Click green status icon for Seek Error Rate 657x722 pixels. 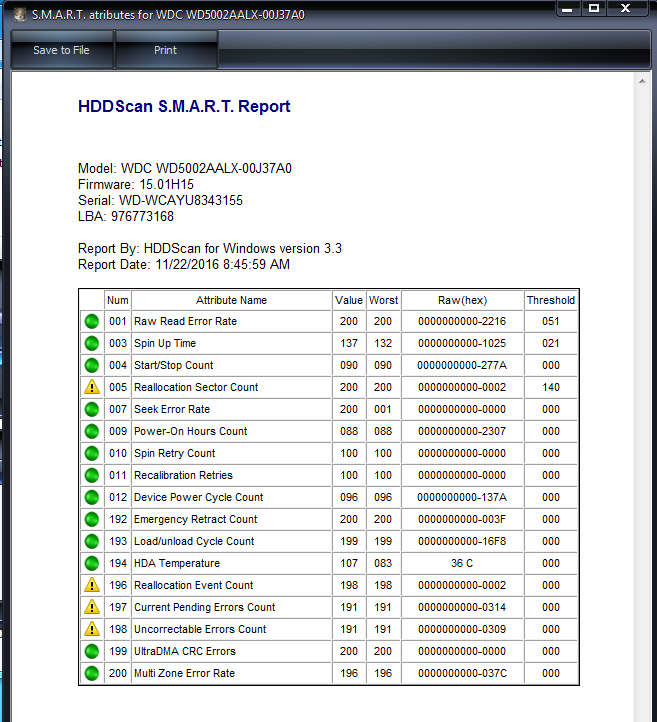click(x=92, y=409)
